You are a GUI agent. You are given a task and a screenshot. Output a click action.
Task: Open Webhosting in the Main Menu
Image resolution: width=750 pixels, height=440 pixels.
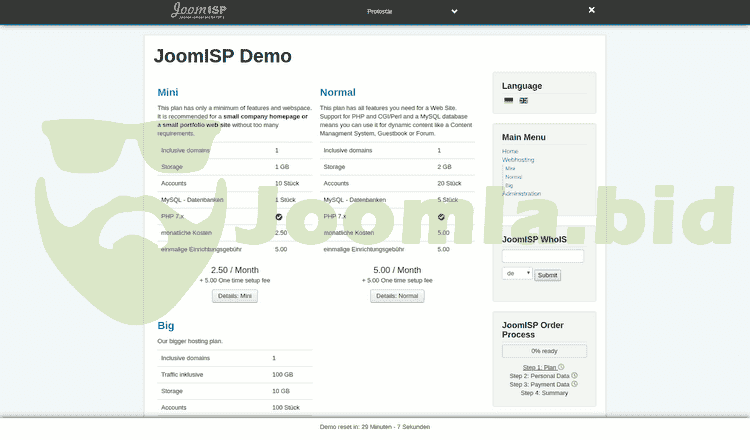point(518,159)
